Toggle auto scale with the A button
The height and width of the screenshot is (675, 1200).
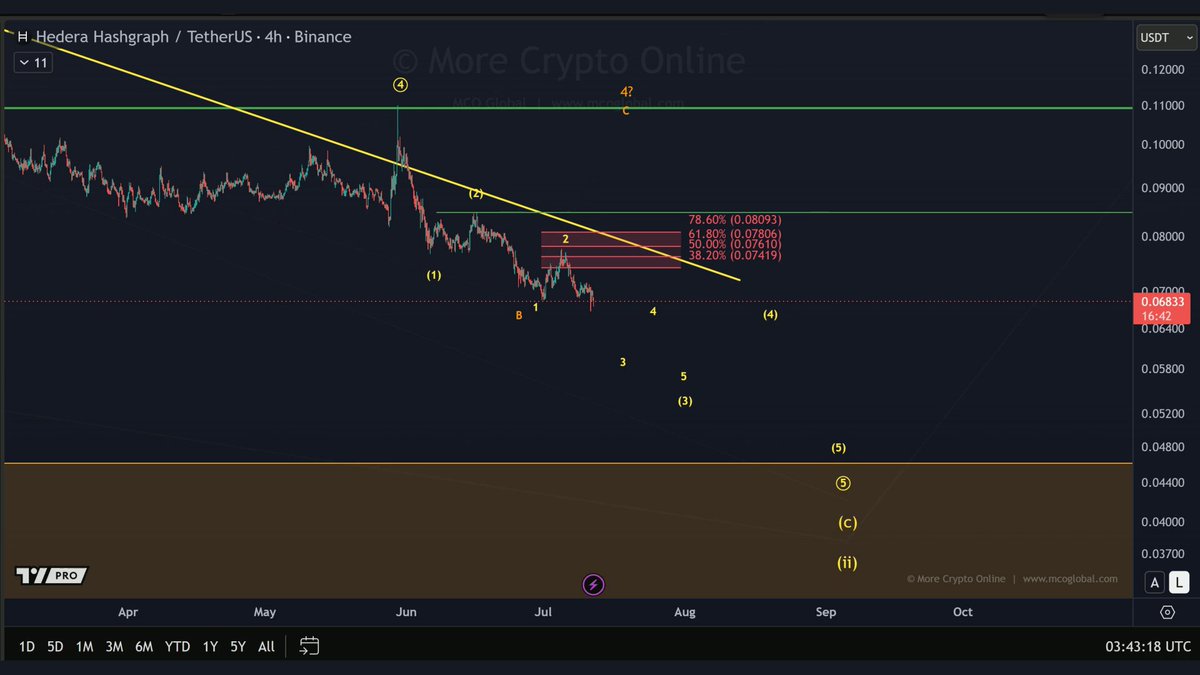coord(1155,582)
